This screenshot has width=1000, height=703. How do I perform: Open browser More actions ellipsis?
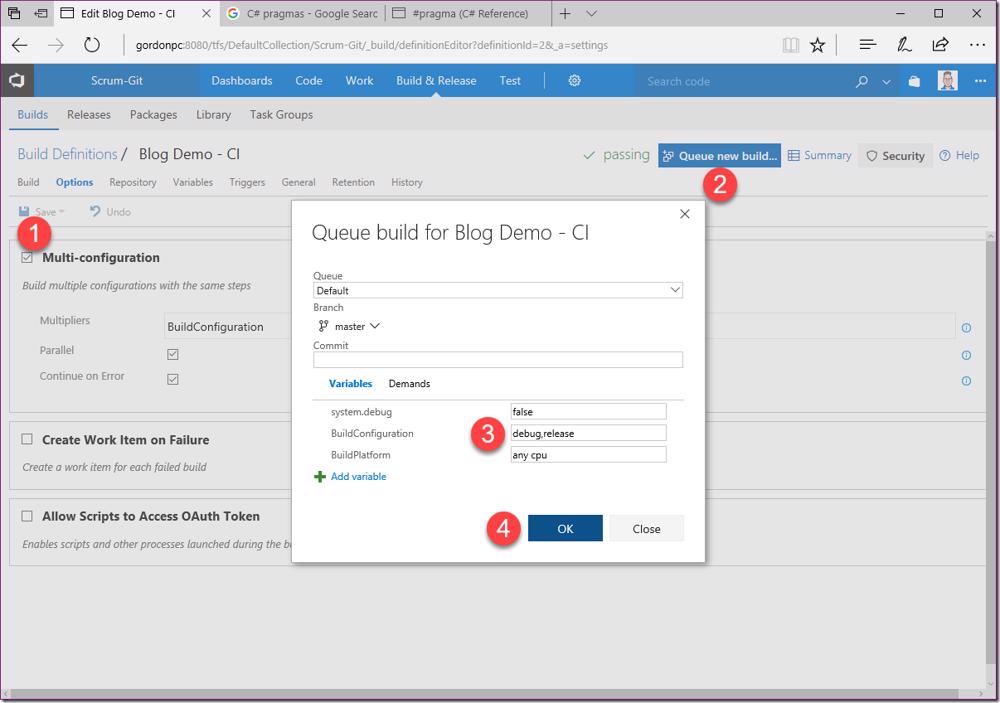[x=977, y=45]
